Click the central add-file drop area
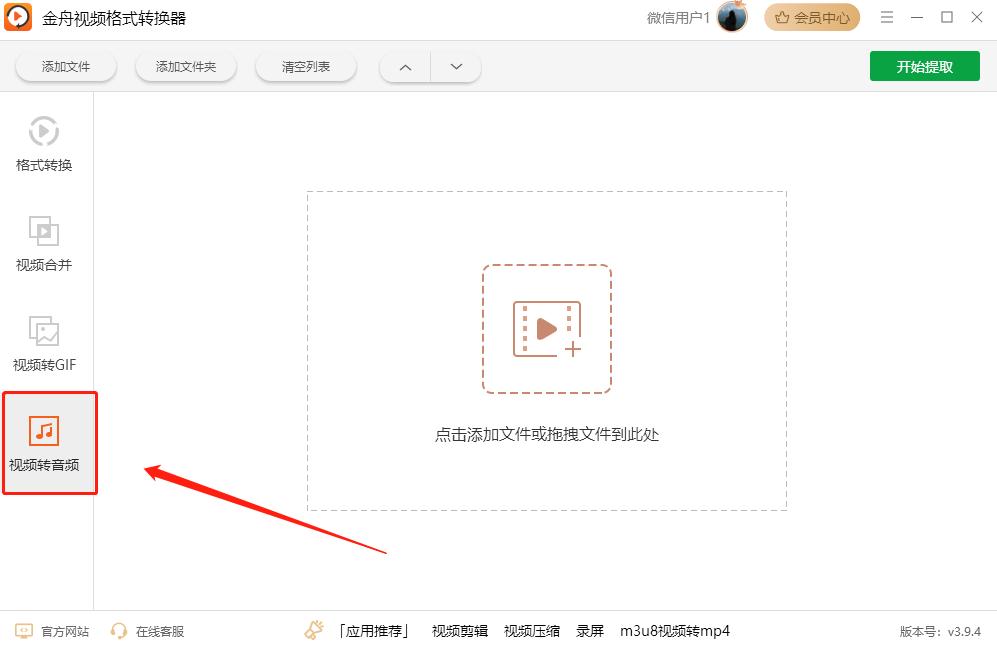 [x=547, y=330]
